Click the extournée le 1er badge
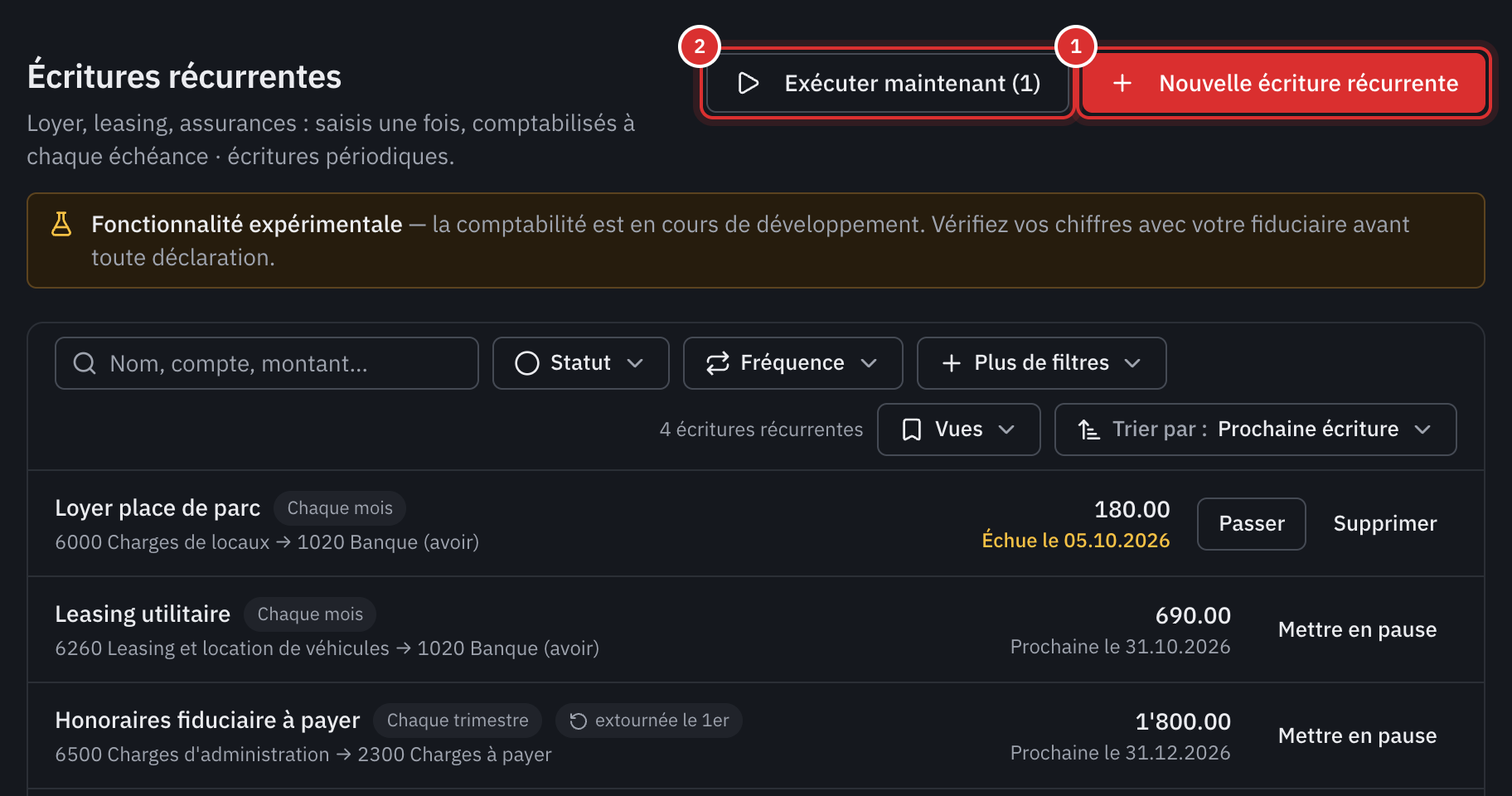The height and width of the screenshot is (796, 1512). [649, 721]
